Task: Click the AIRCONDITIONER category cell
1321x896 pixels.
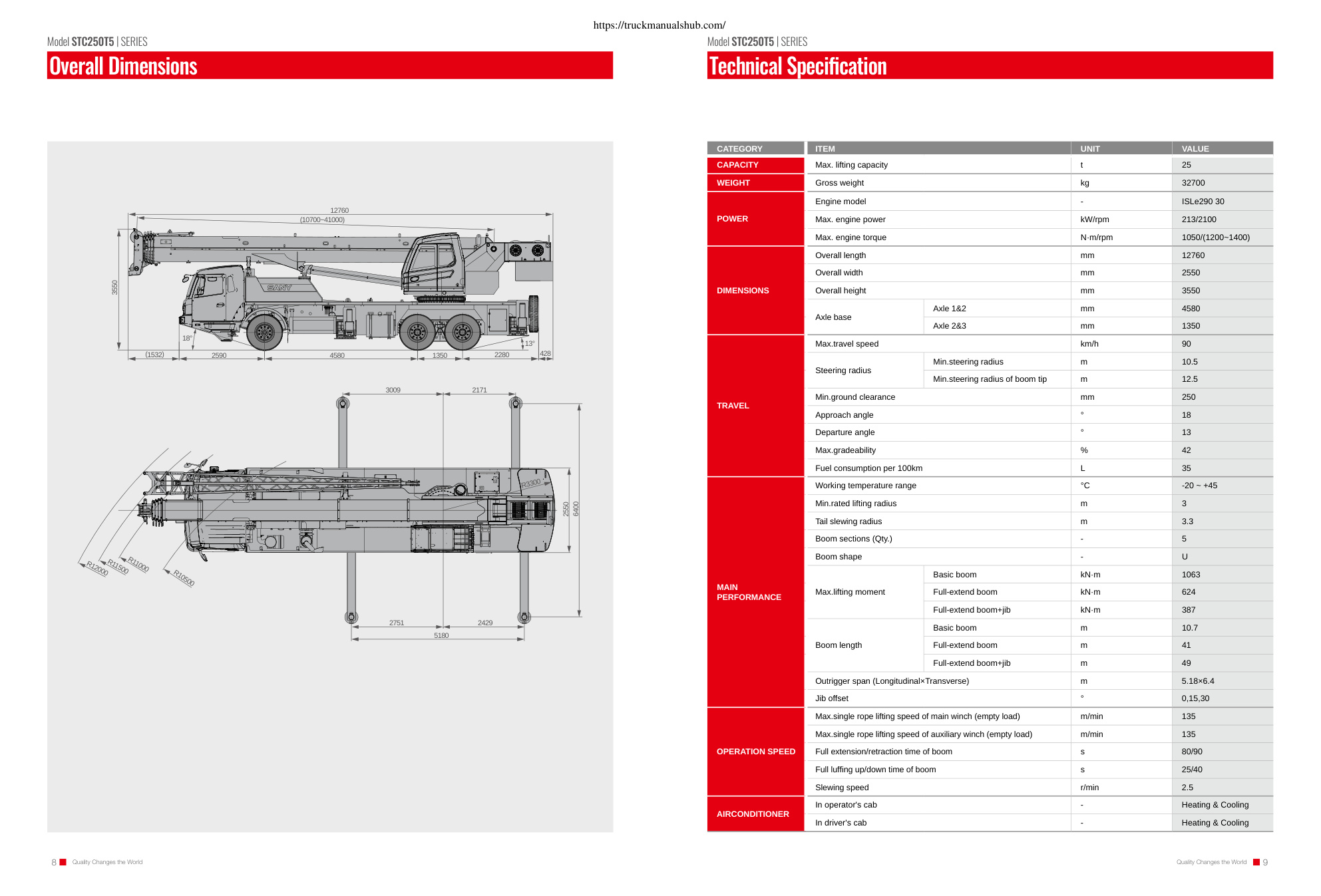Action: click(x=755, y=814)
